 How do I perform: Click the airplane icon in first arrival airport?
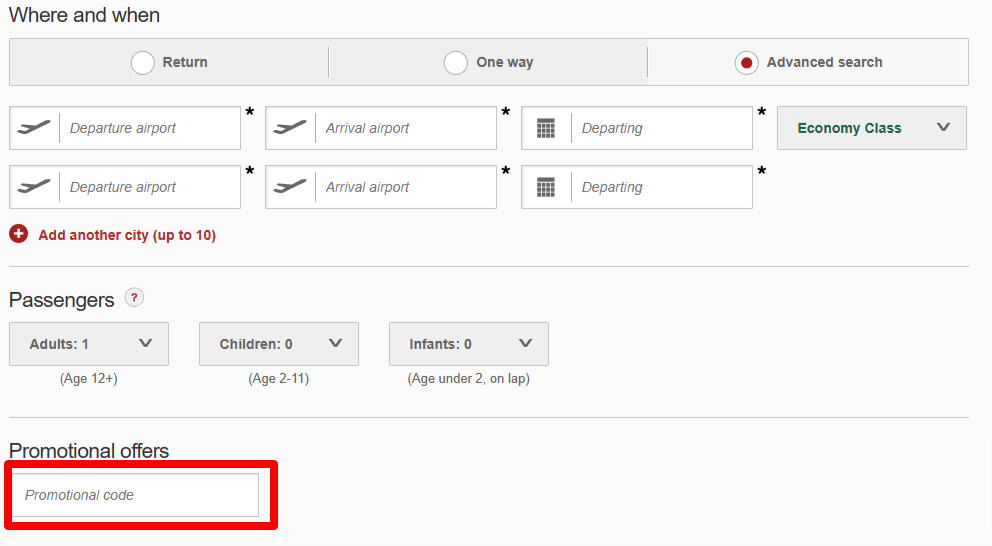click(x=290, y=128)
